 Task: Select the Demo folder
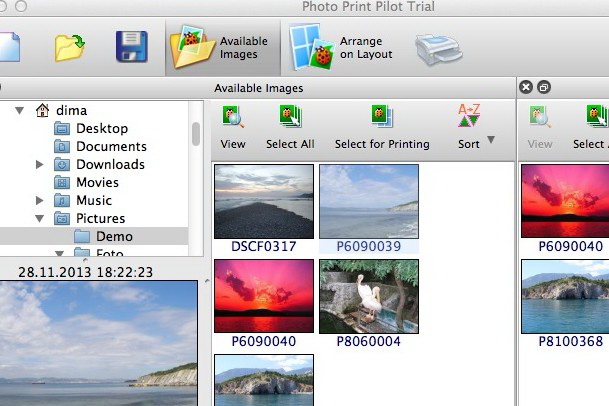(x=114, y=237)
